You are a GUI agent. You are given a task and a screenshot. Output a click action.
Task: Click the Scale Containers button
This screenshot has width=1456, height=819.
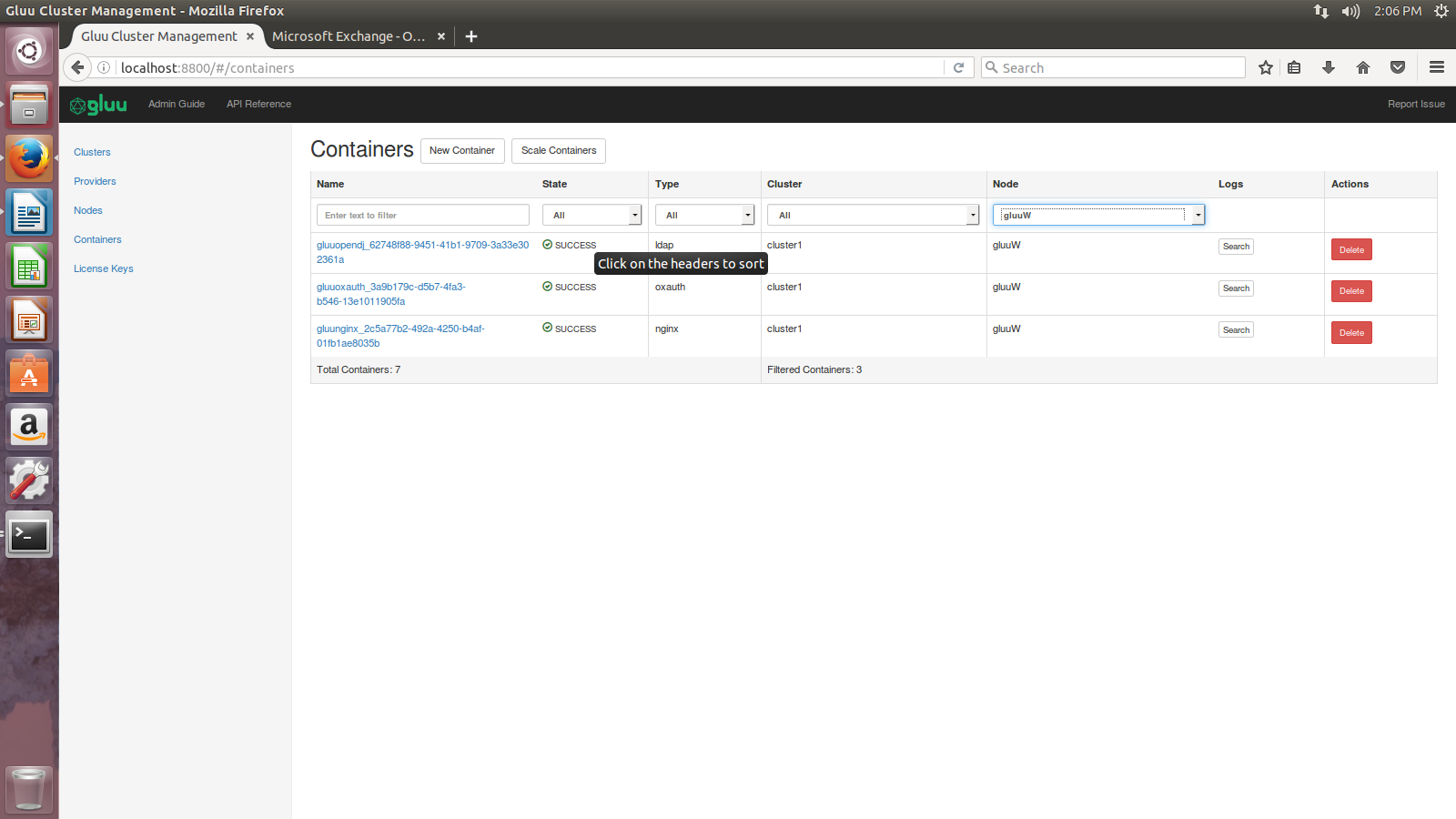click(559, 150)
